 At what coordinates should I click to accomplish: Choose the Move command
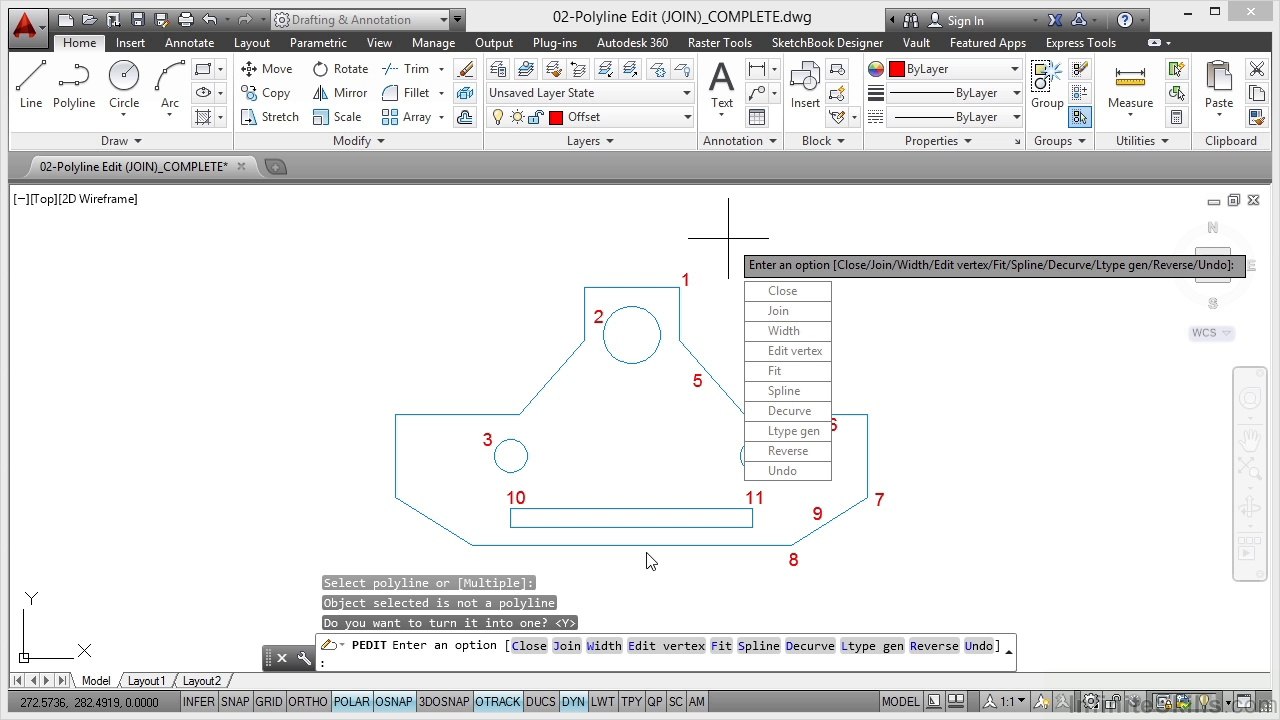click(x=266, y=69)
